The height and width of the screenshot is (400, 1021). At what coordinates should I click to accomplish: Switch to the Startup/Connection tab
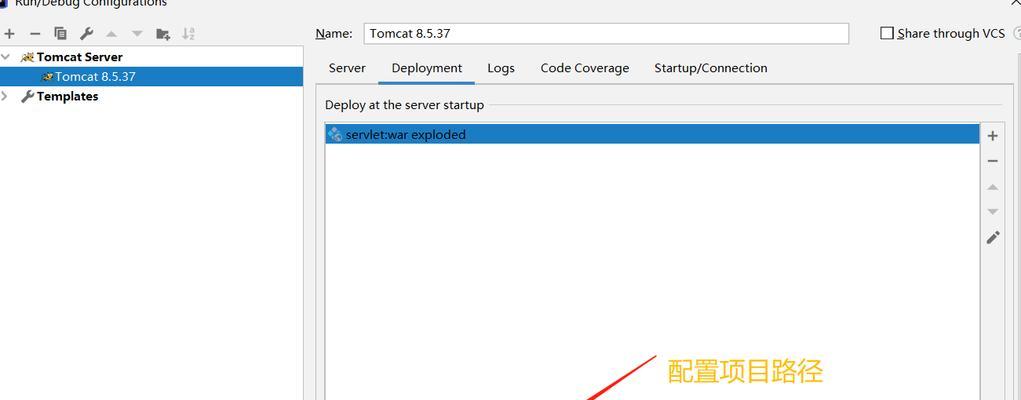(710, 68)
